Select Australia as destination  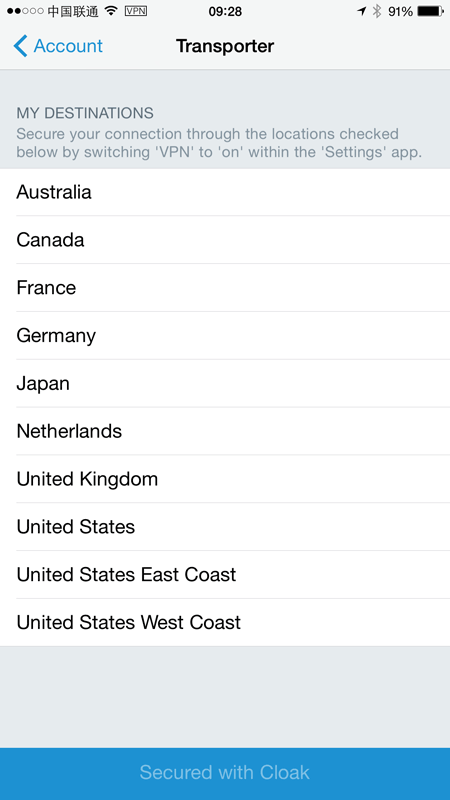pyautogui.click(x=225, y=192)
